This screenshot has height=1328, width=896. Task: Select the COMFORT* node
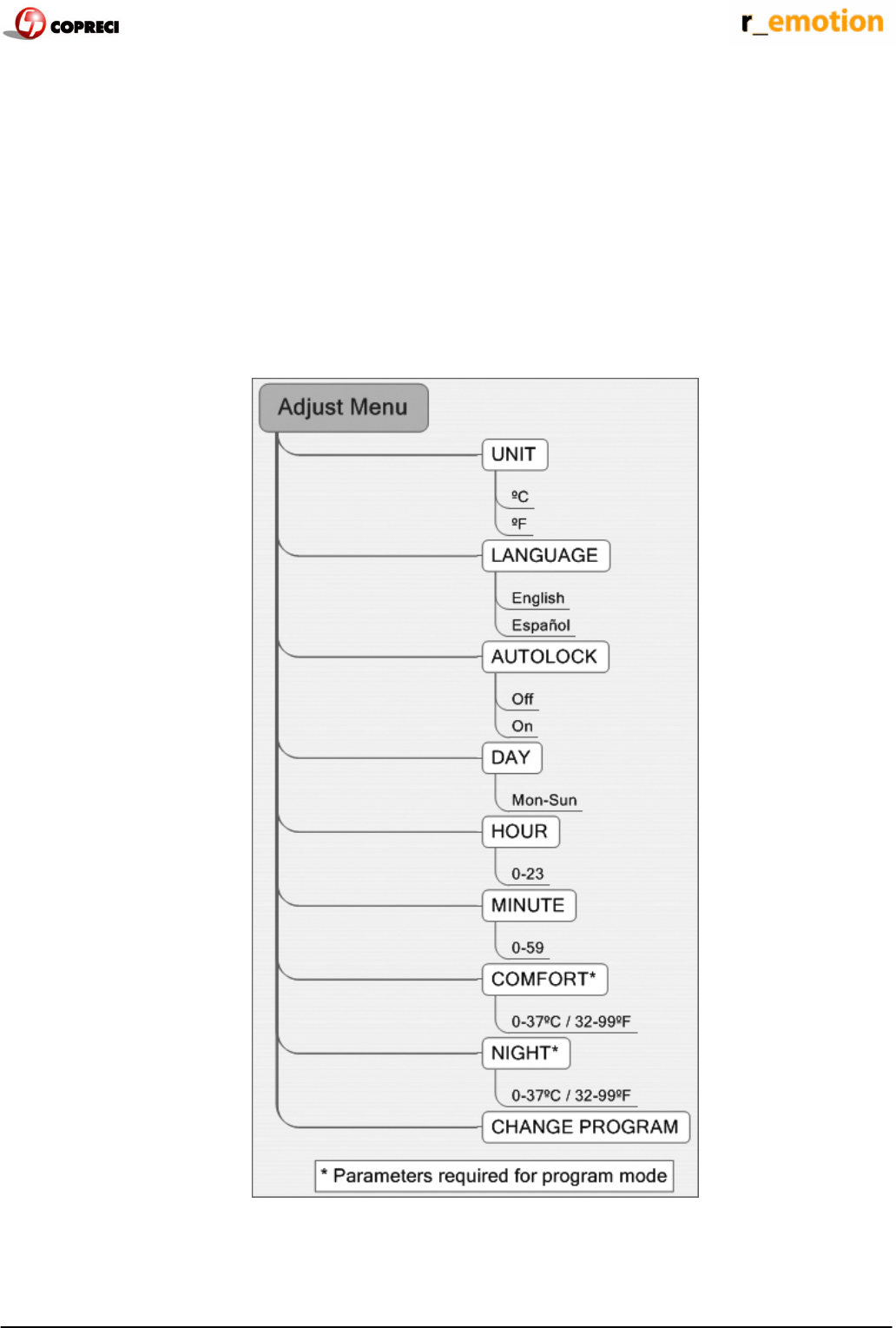pos(544,979)
